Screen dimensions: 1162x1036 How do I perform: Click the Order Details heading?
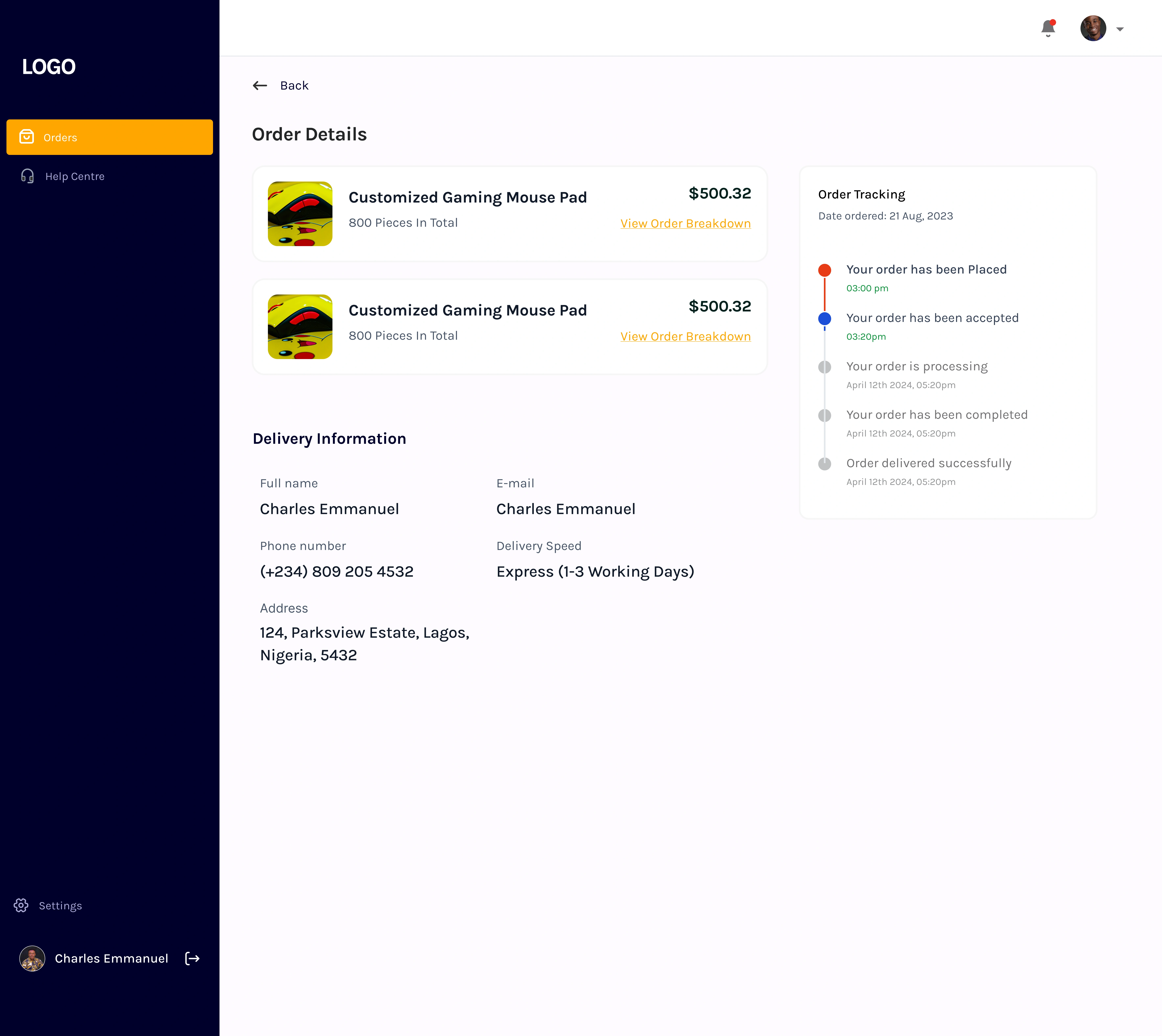[x=309, y=134]
